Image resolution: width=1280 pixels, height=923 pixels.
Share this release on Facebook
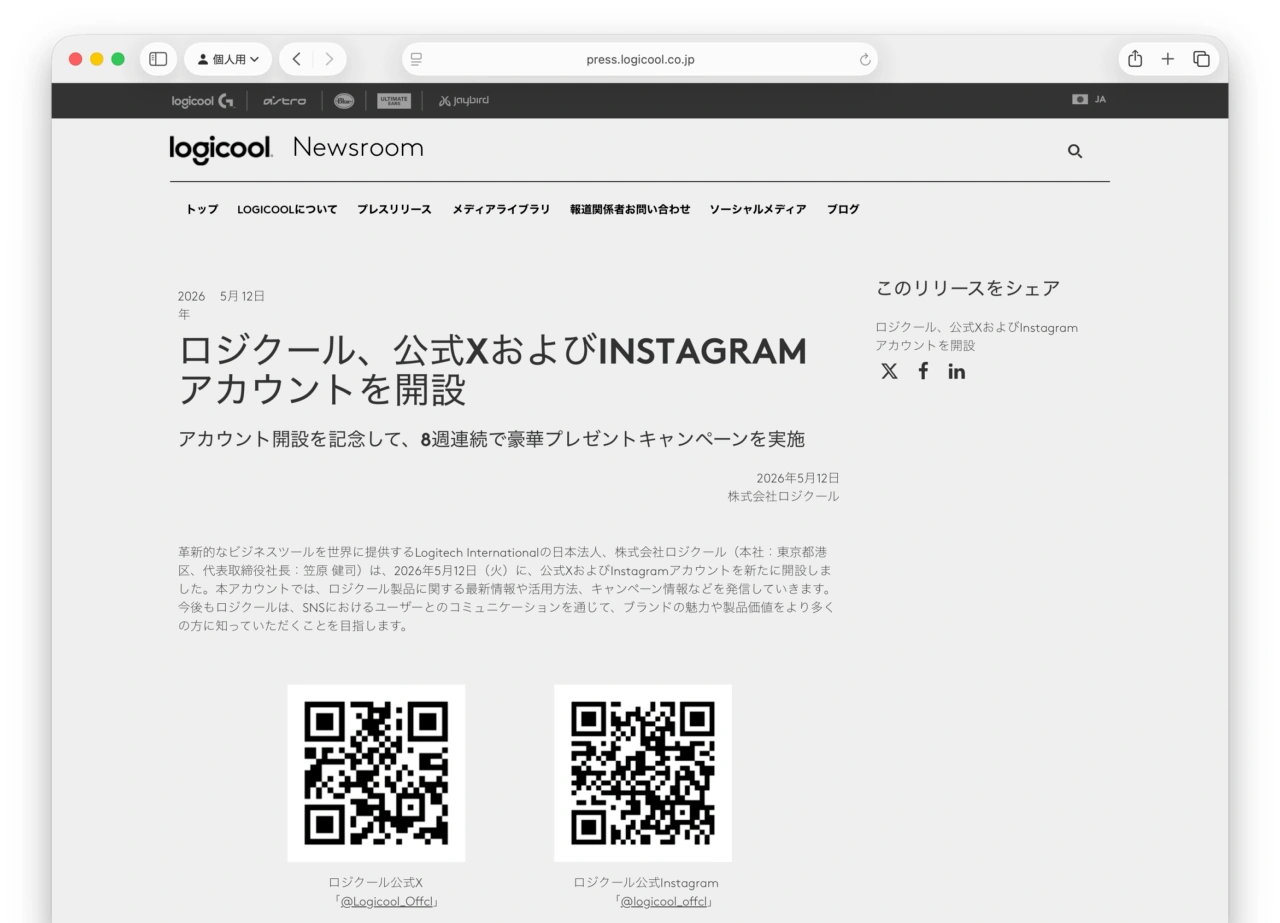tap(923, 372)
